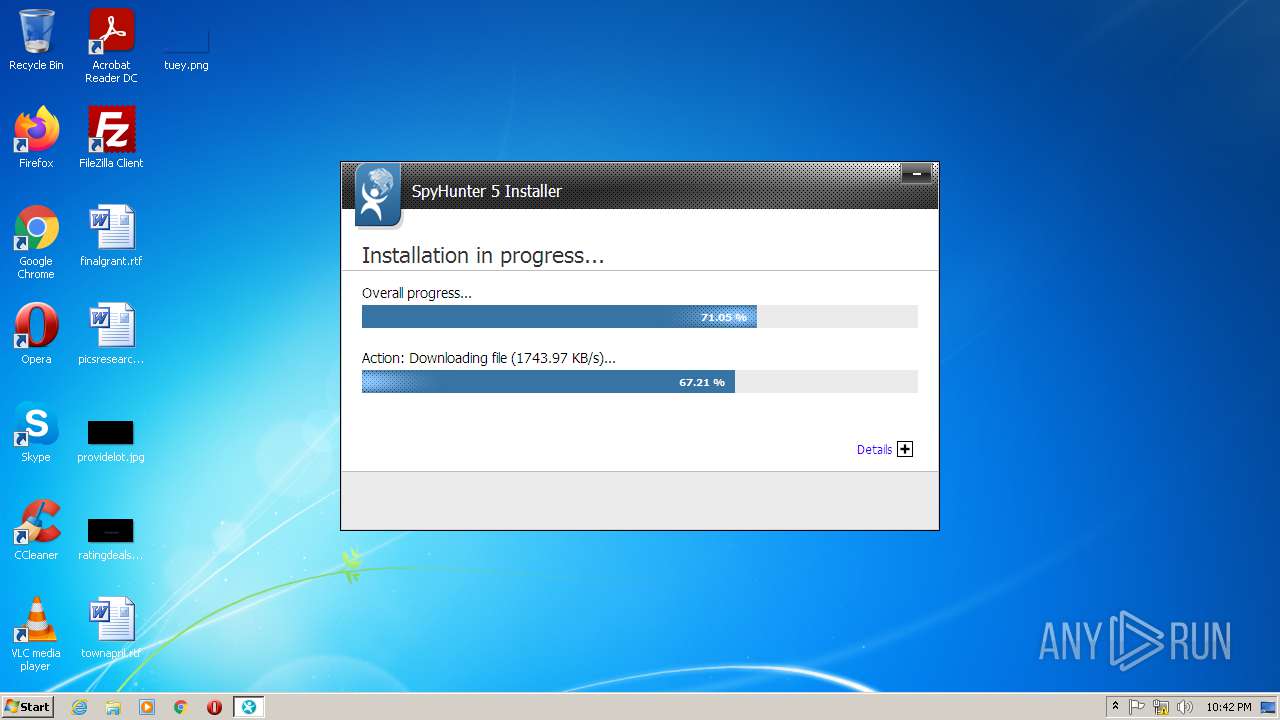Select tuey.png file on desktop

[186, 46]
